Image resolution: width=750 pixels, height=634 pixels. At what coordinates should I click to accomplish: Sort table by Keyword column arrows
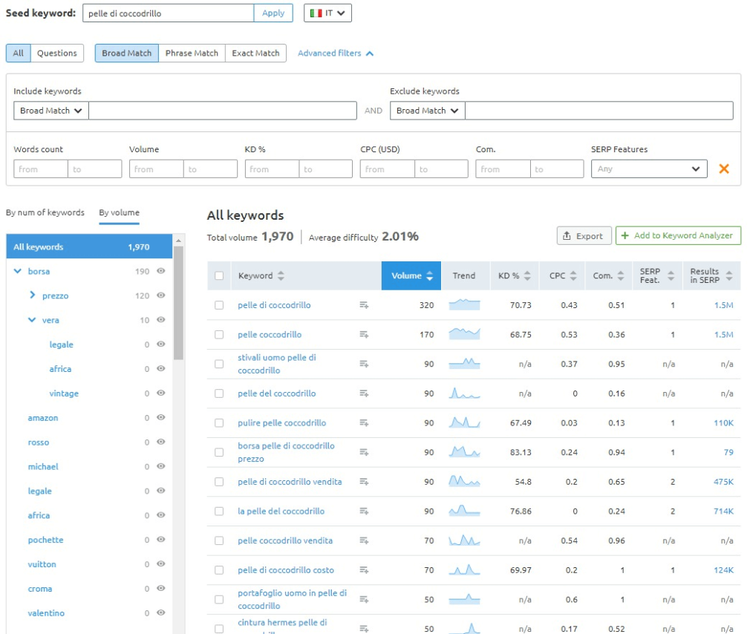coord(281,276)
